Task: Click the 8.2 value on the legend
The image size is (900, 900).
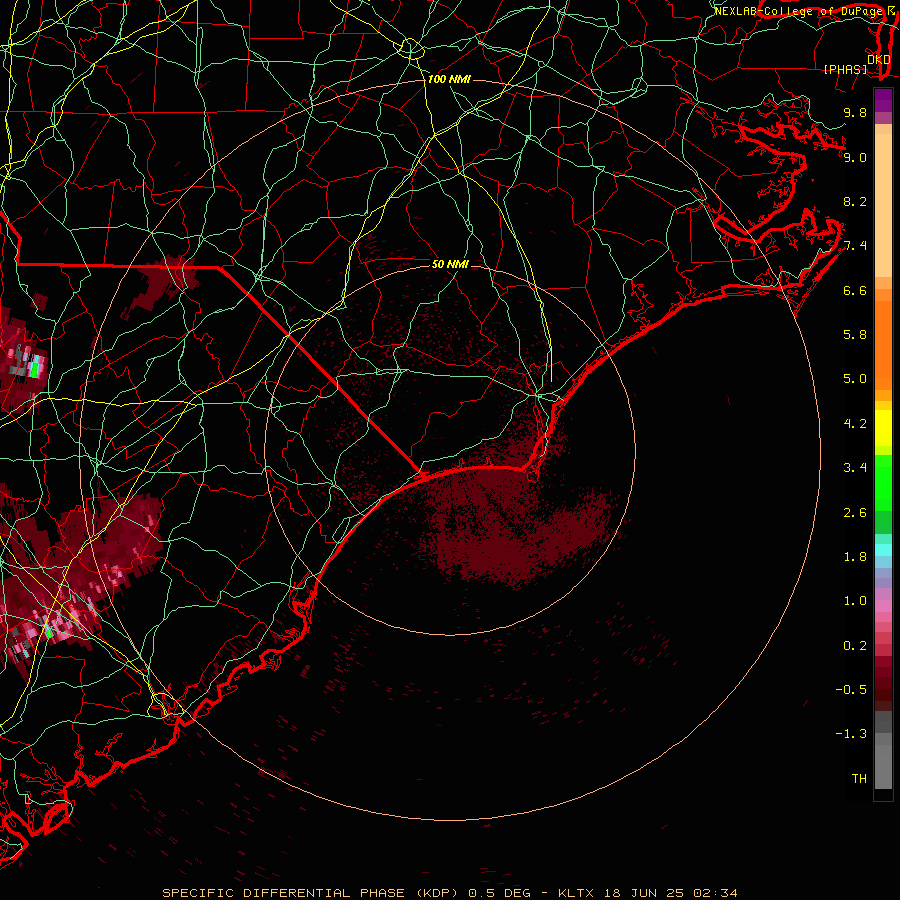Action: 855,201
